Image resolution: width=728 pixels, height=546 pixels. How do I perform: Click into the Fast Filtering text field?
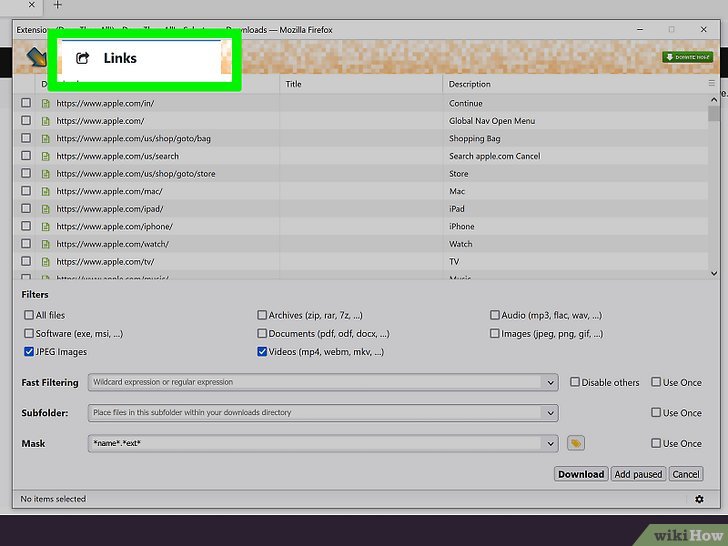[315, 382]
